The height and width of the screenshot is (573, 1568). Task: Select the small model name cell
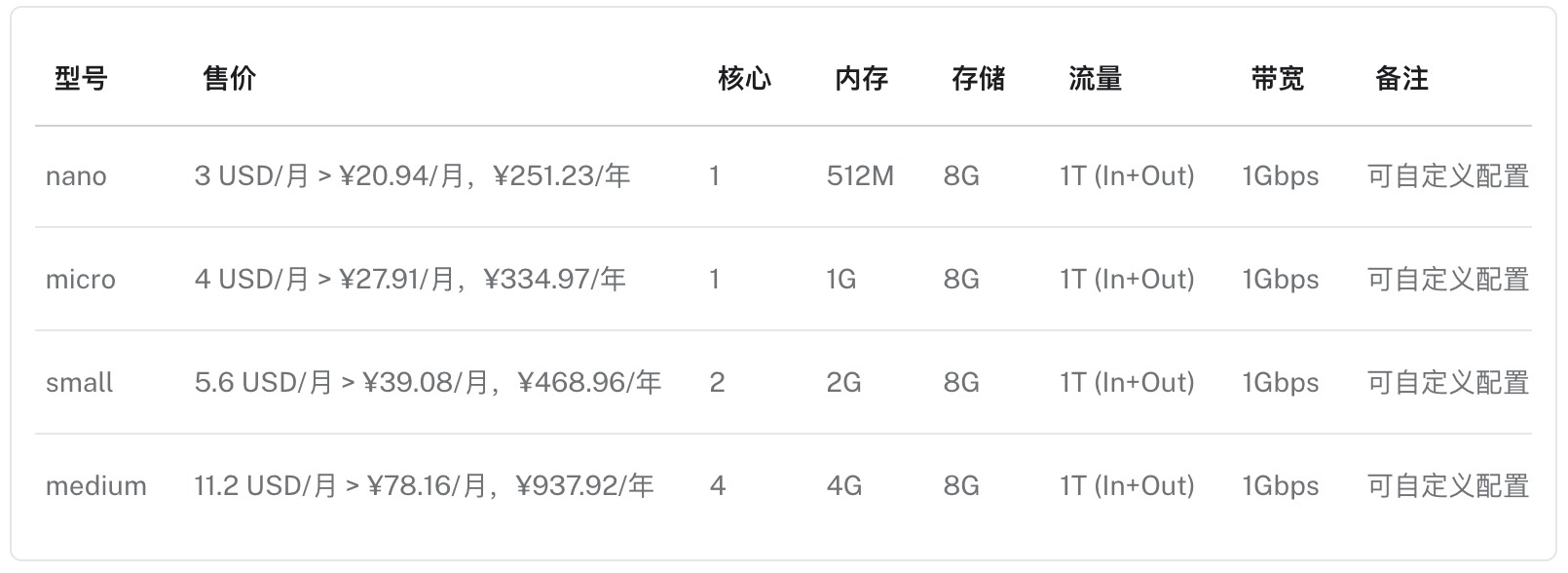[x=80, y=383]
